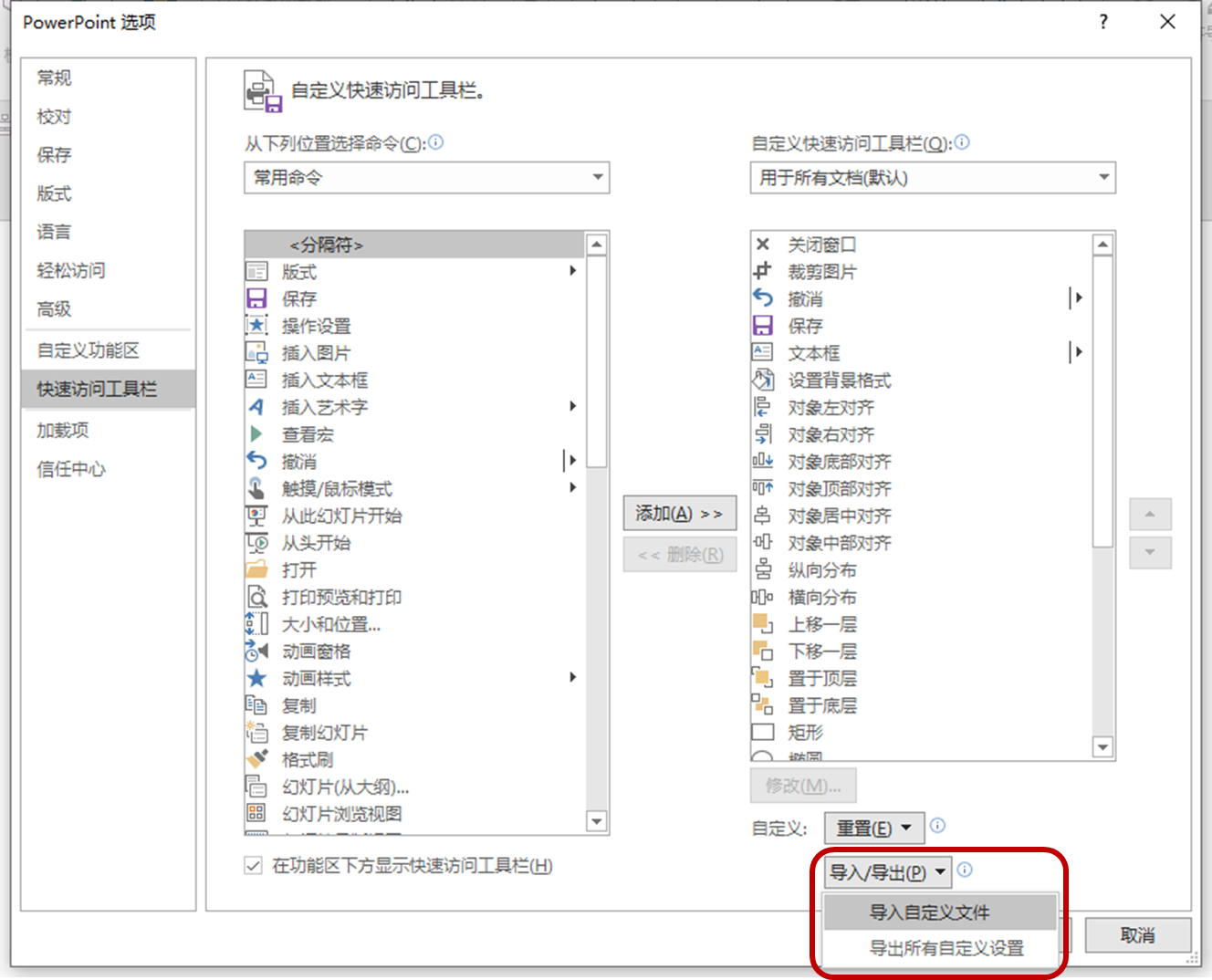This screenshot has height=980, width=1212.
Task: Switch to 自定义功能区 category
Action: click(x=108, y=350)
